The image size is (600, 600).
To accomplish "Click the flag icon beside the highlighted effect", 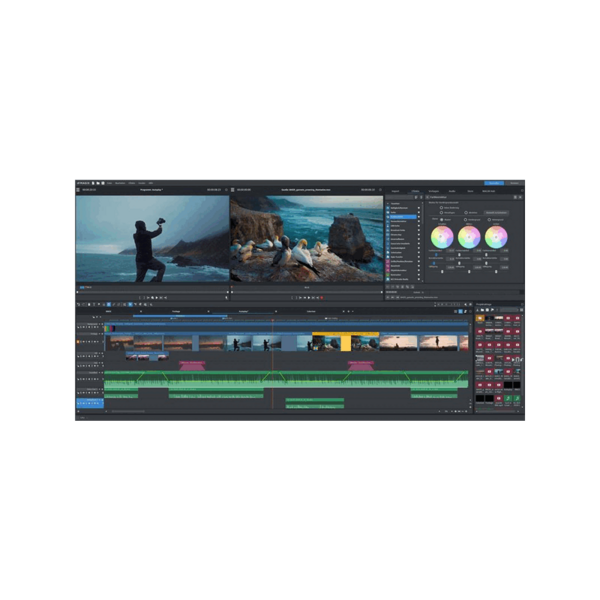I will [x=419, y=217].
